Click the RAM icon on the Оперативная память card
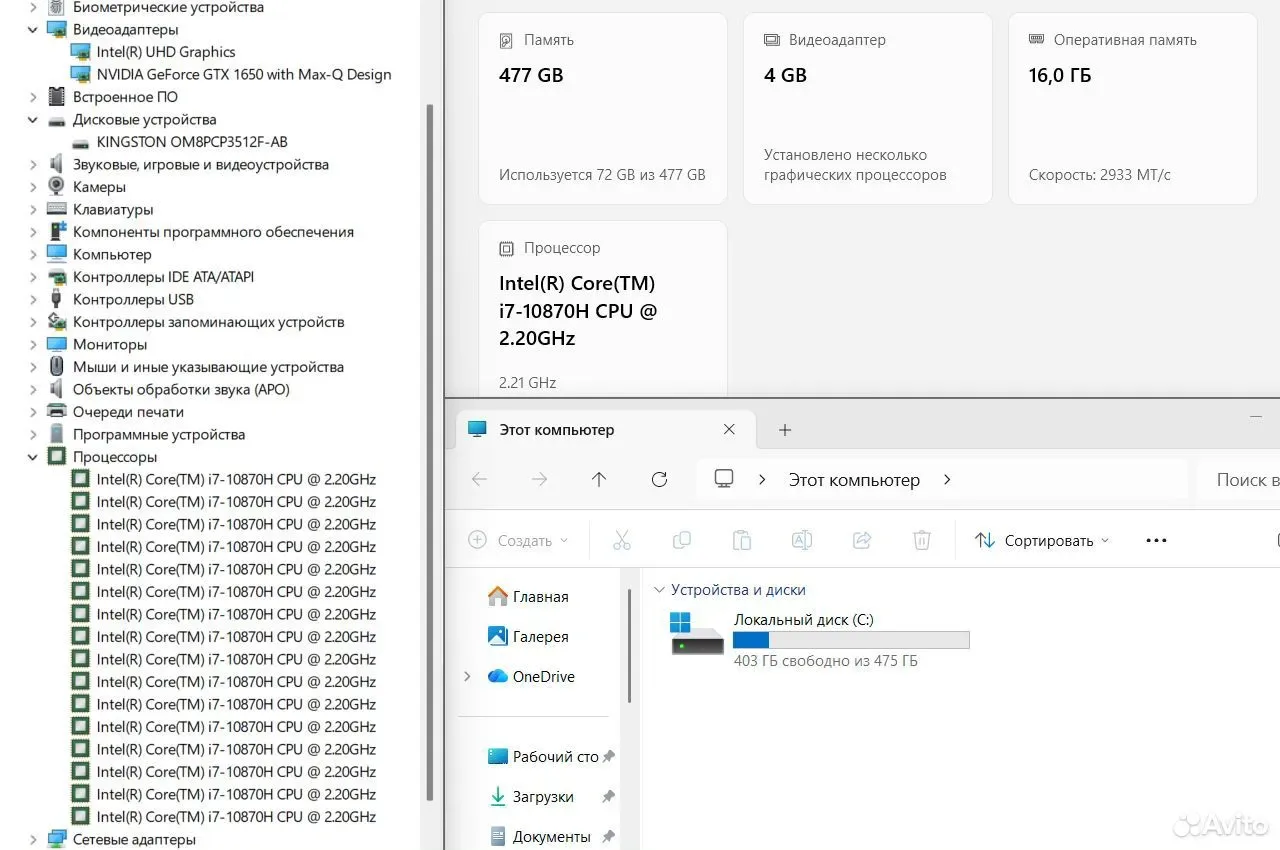 [x=1037, y=40]
